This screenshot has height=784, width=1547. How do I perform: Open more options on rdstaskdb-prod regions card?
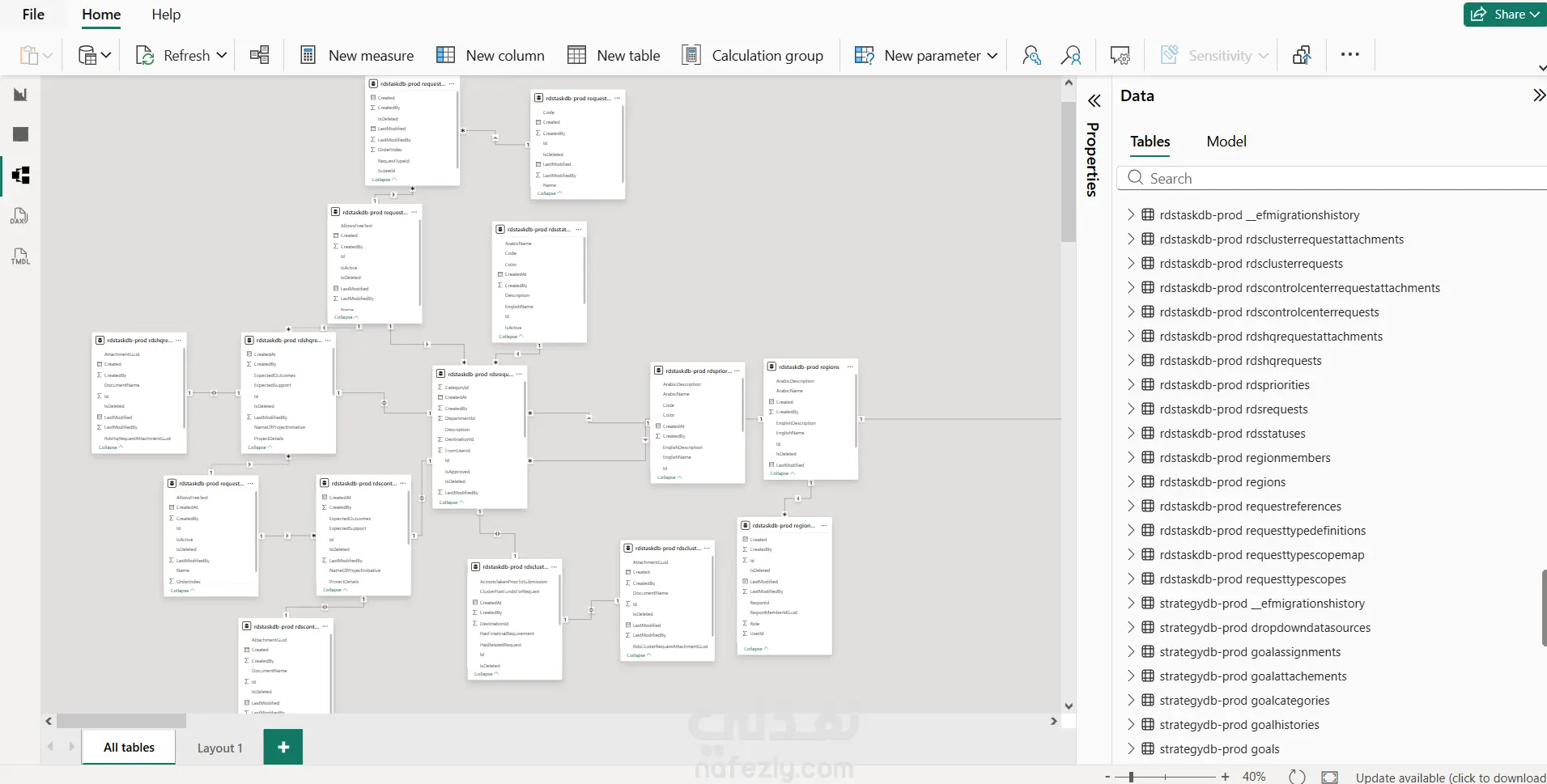click(849, 367)
